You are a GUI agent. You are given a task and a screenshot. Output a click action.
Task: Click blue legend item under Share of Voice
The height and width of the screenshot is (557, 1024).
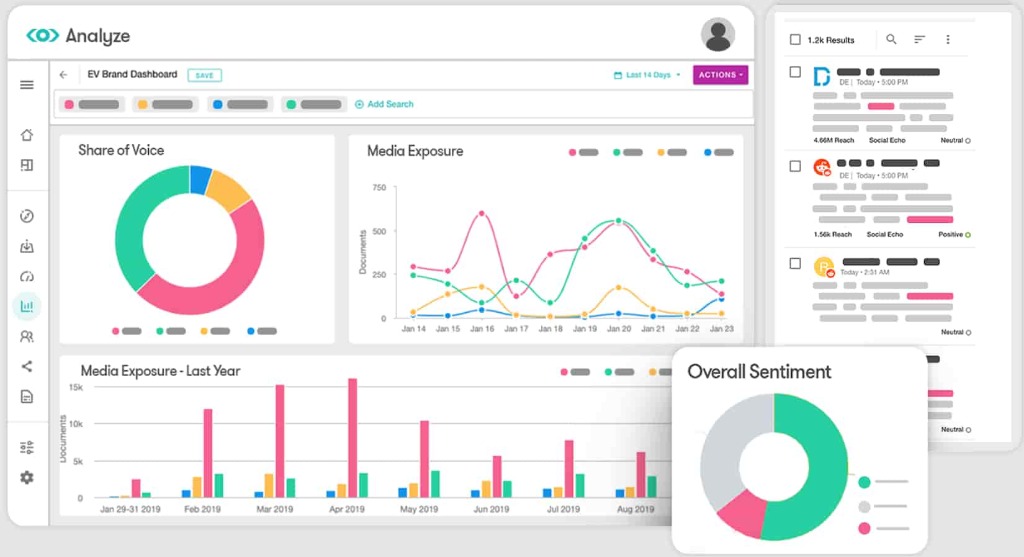pos(262,331)
